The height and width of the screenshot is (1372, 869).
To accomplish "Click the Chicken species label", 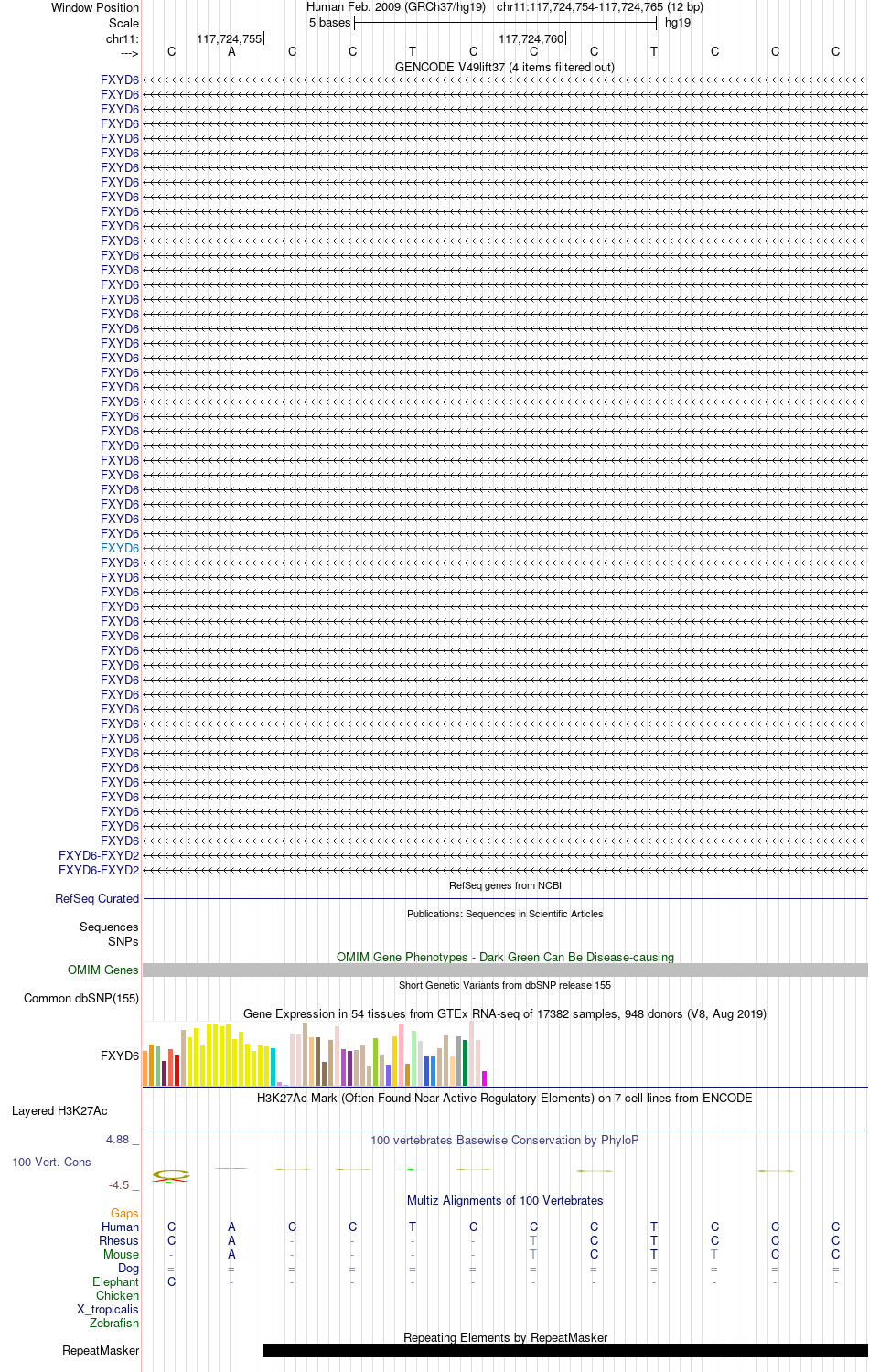I will tap(118, 1295).
